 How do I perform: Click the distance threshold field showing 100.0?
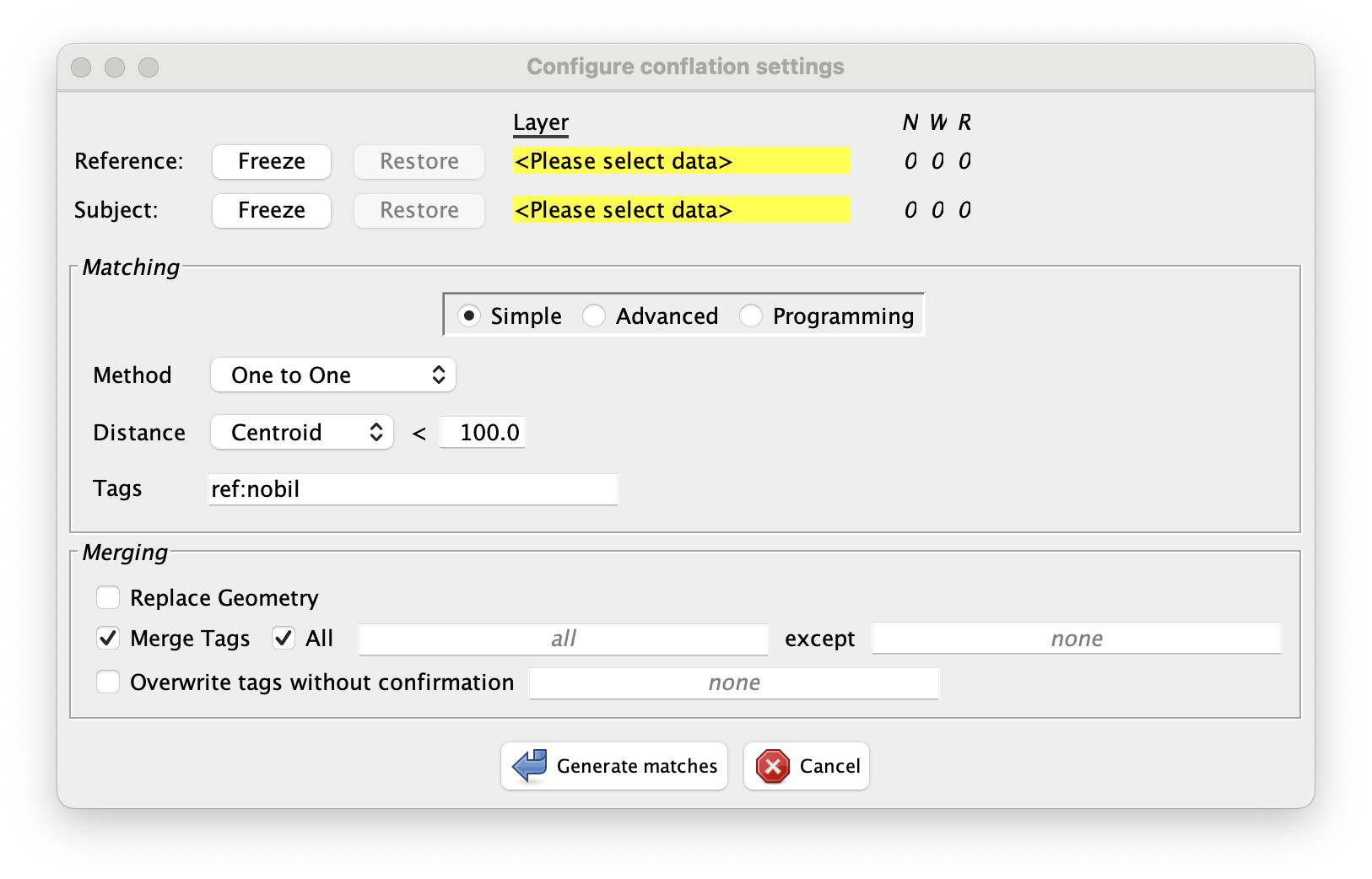(483, 432)
